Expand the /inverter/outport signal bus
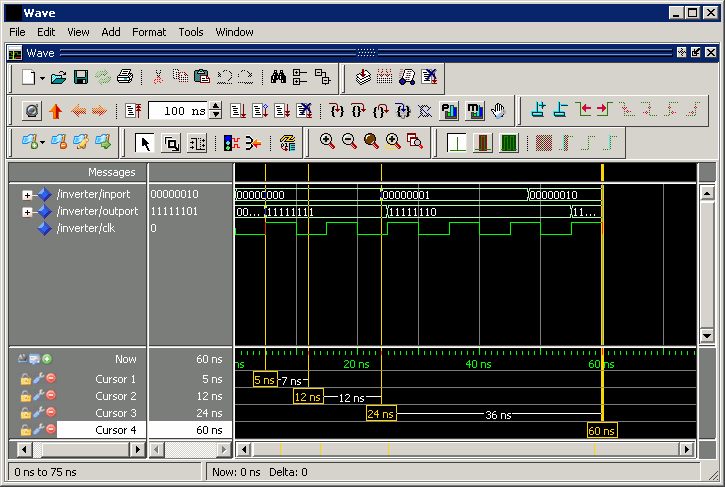 pyautogui.click(x=27, y=212)
